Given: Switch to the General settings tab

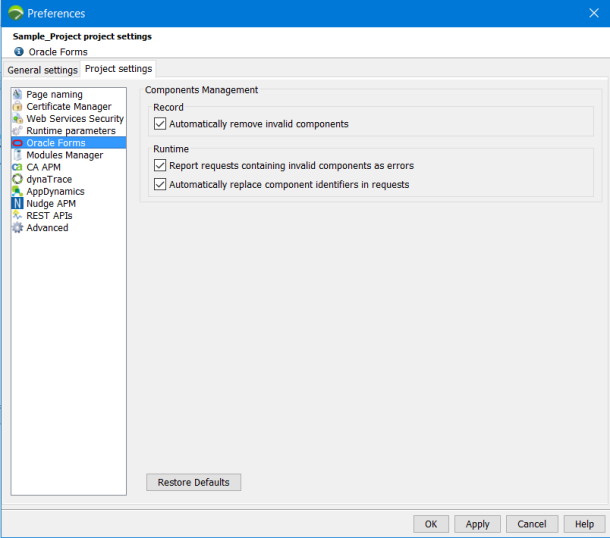Looking at the screenshot, I should click(x=42, y=70).
